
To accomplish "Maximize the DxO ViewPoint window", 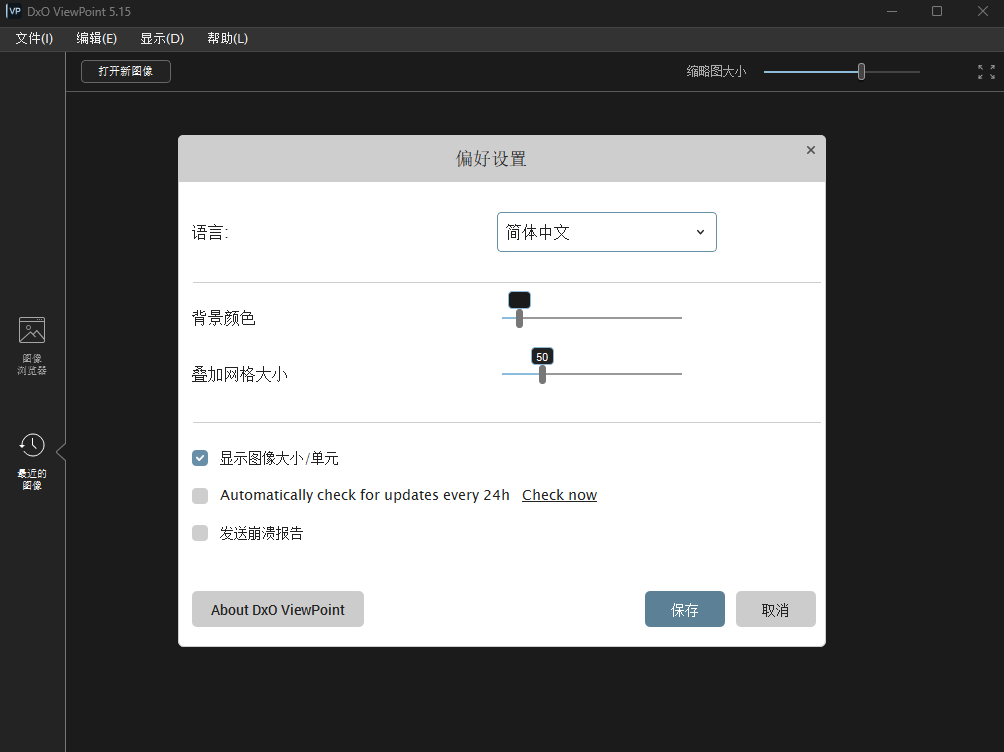I will tap(937, 12).
